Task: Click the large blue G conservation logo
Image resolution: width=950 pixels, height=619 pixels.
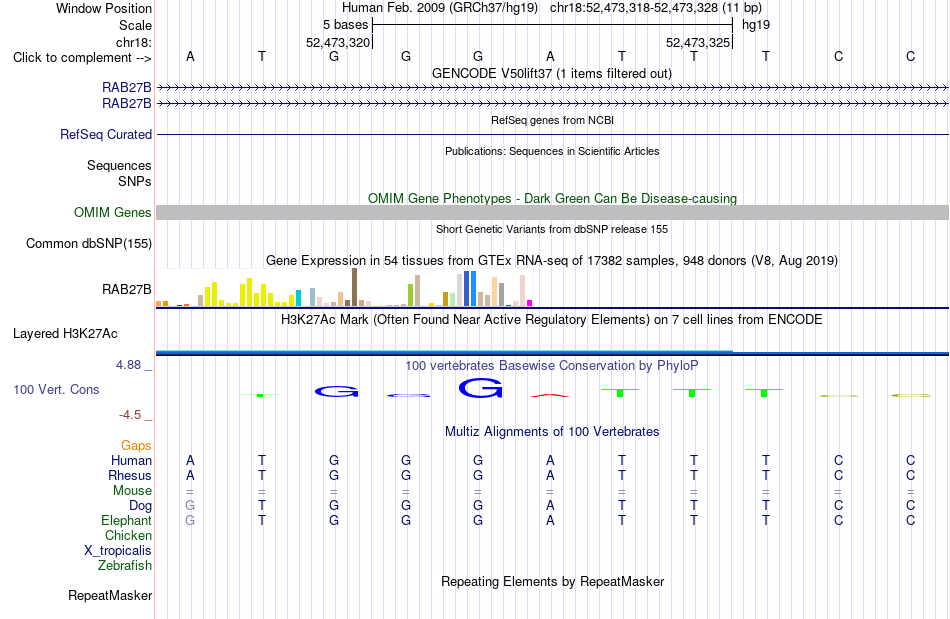Action: click(x=480, y=388)
